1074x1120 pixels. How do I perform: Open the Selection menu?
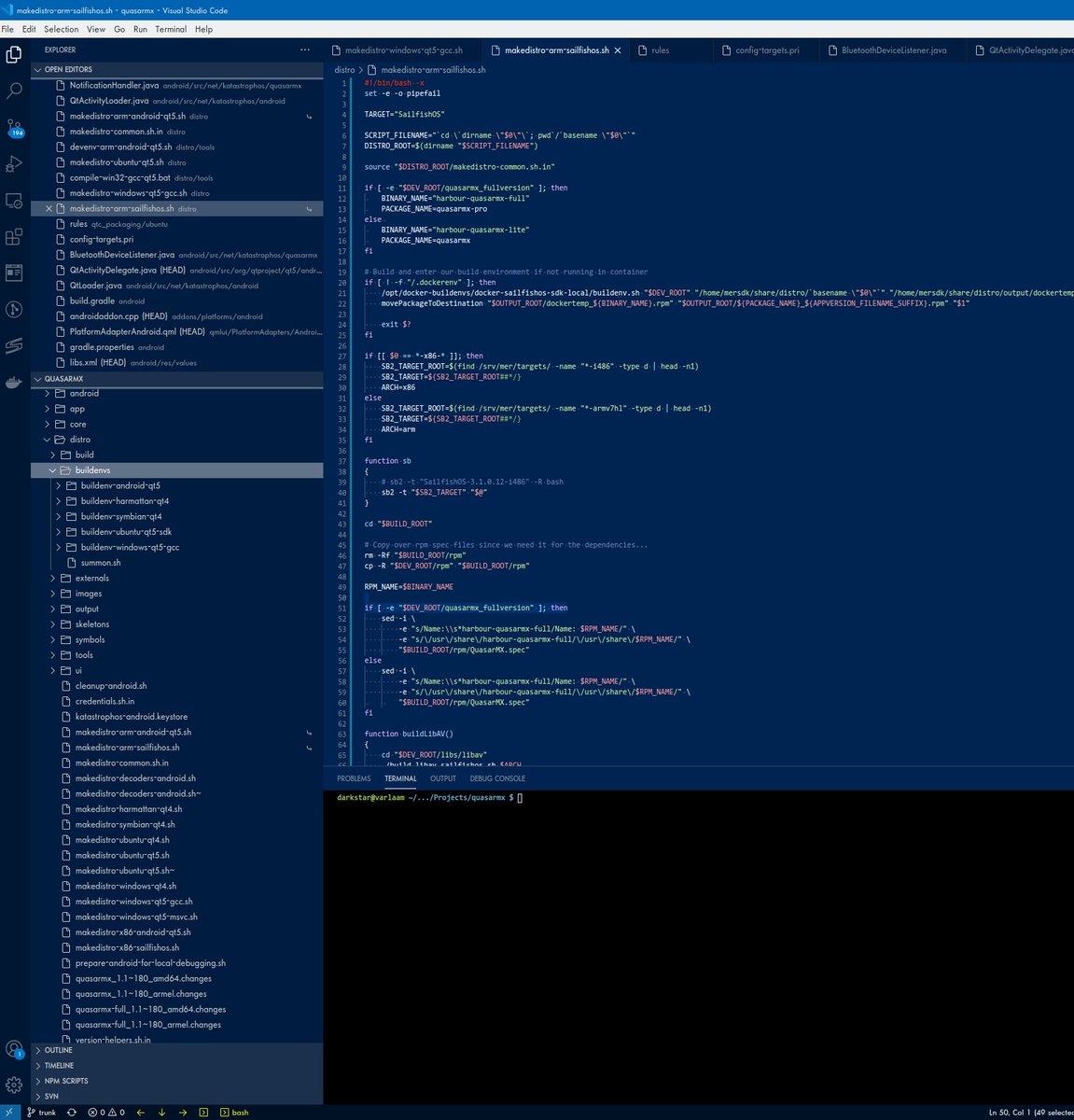[61, 29]
